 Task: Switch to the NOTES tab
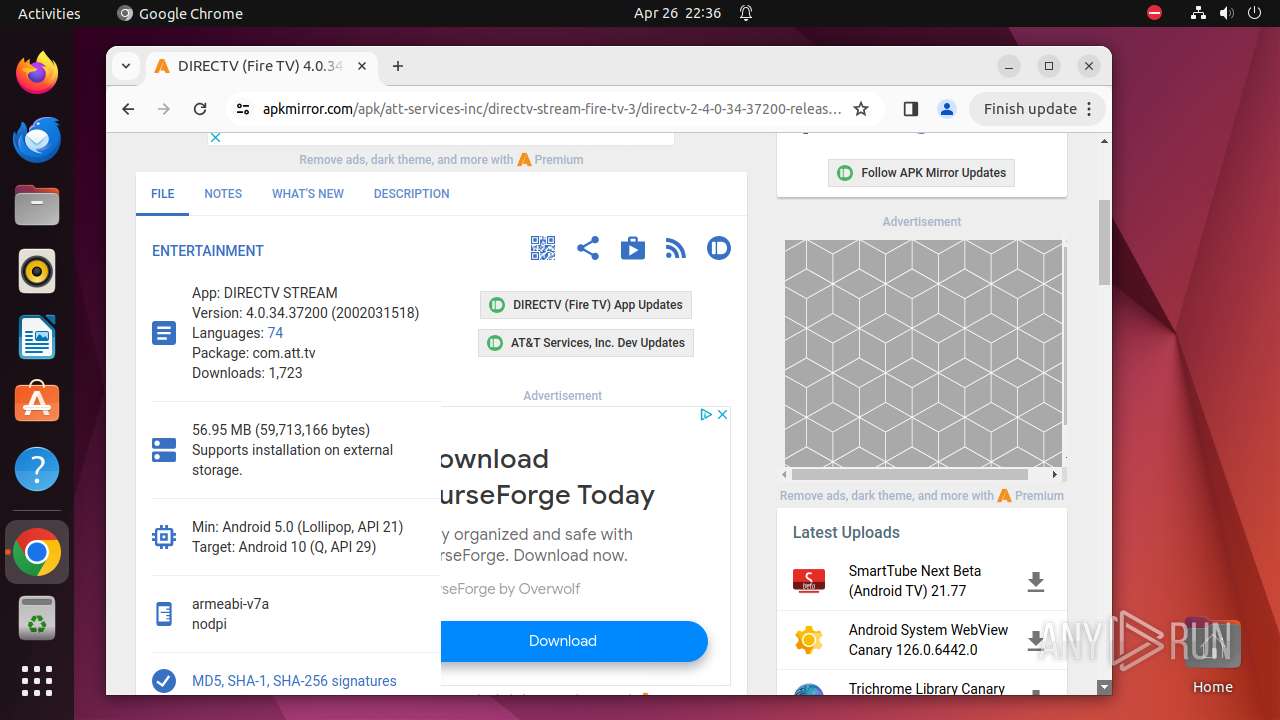(223, 194)
